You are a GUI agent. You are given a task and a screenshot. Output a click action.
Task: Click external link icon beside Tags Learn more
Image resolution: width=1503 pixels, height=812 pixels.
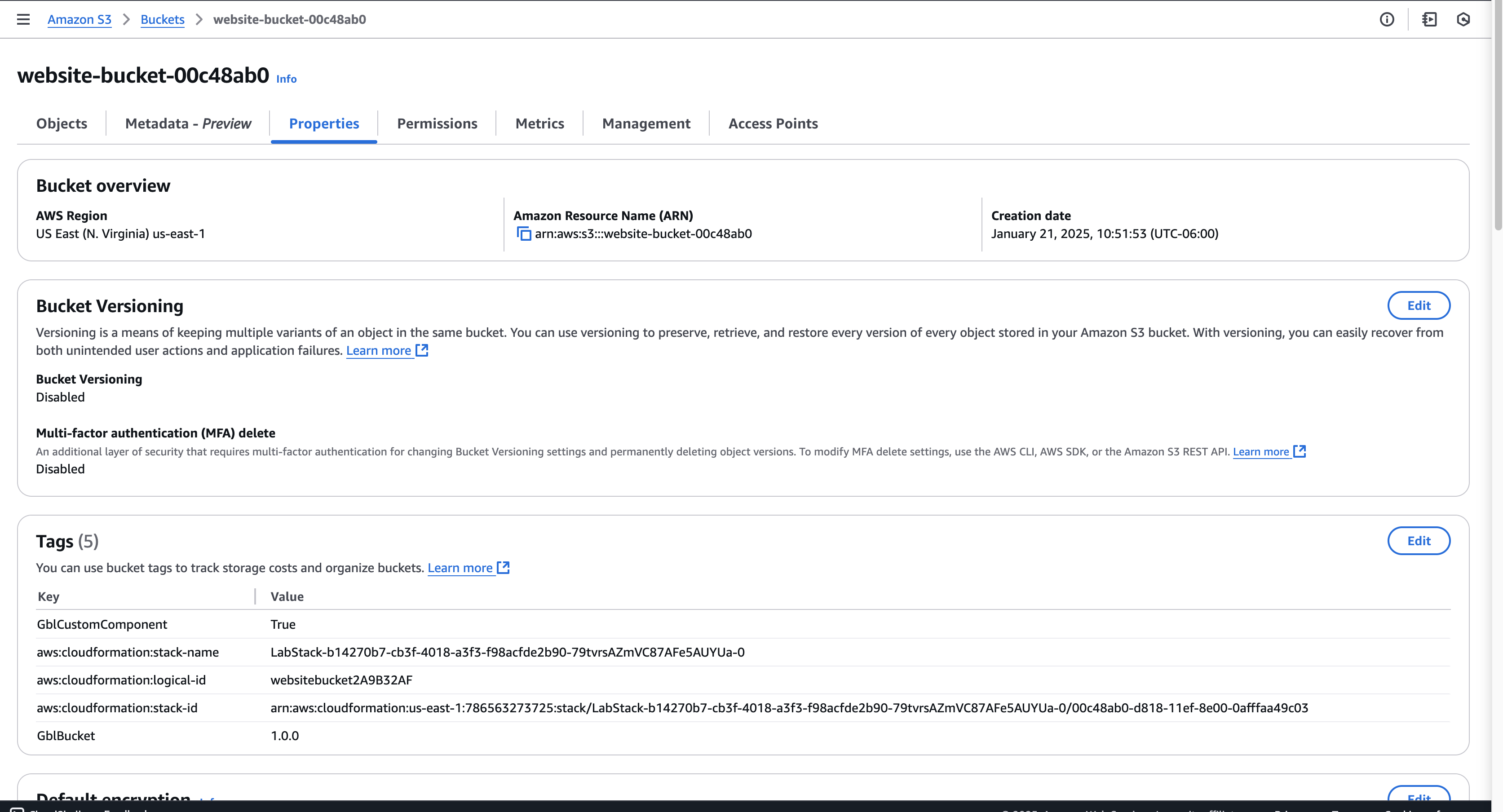(x=503, y=568)
